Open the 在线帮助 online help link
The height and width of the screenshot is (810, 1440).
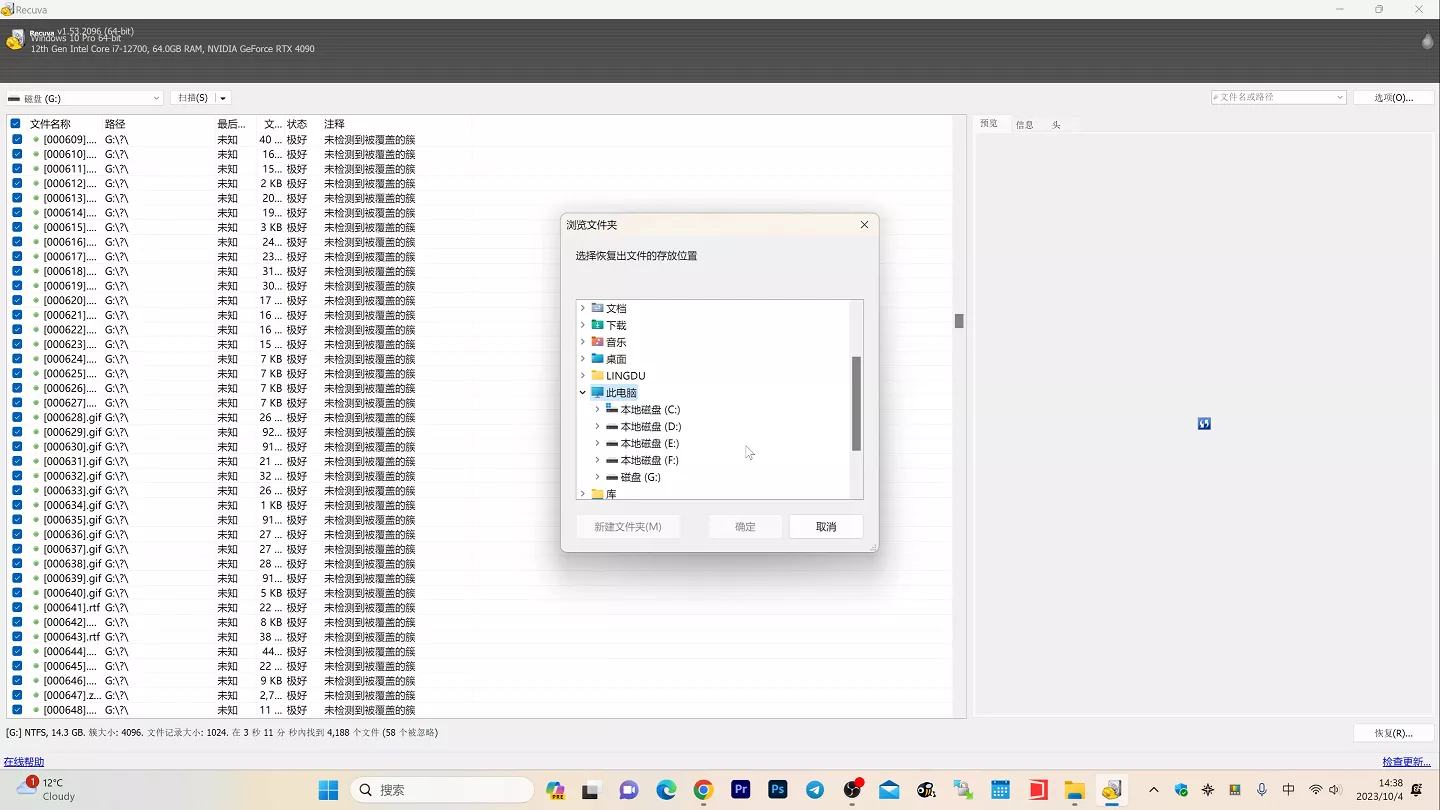tap(24, 762)
